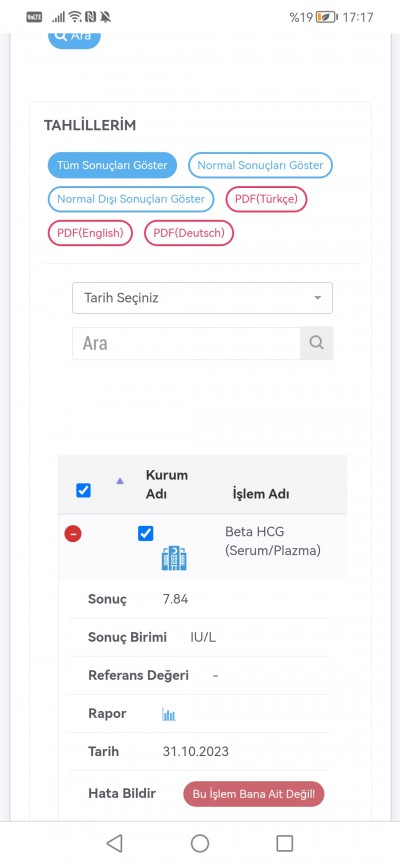Click Bu İşlem Bana Ait Değil! button

click(254, 794)
